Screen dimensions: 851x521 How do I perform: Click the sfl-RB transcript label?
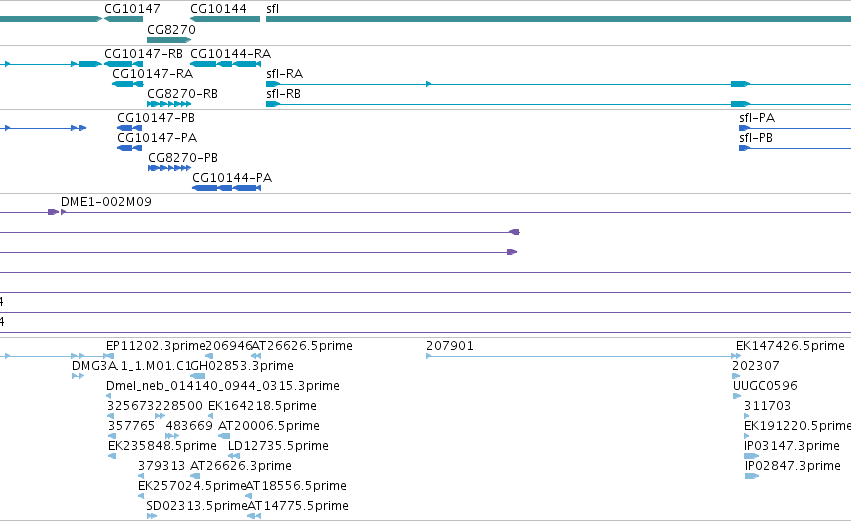tap(283, 93)
